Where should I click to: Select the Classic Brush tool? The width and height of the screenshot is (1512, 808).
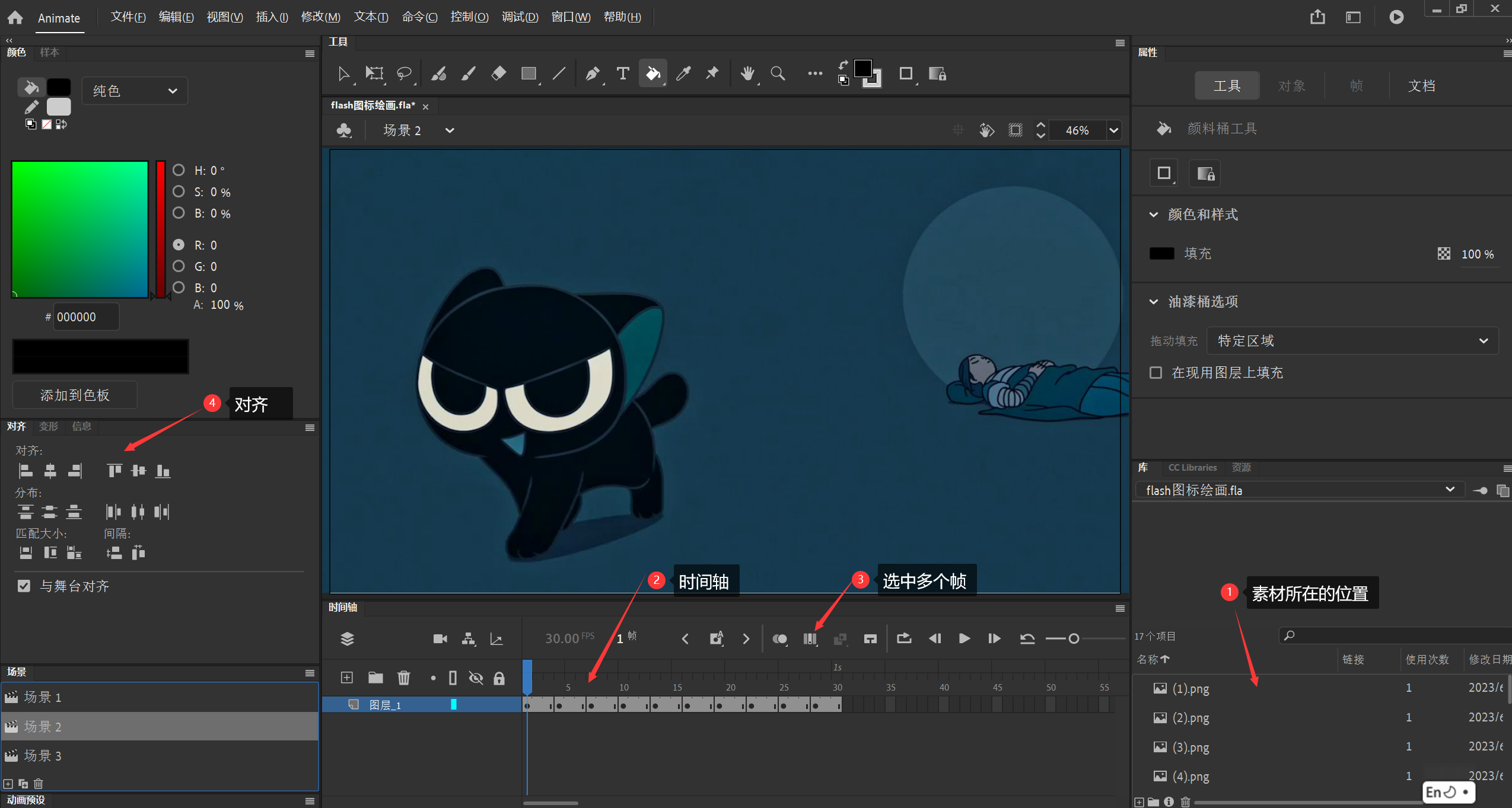(469, 74)
